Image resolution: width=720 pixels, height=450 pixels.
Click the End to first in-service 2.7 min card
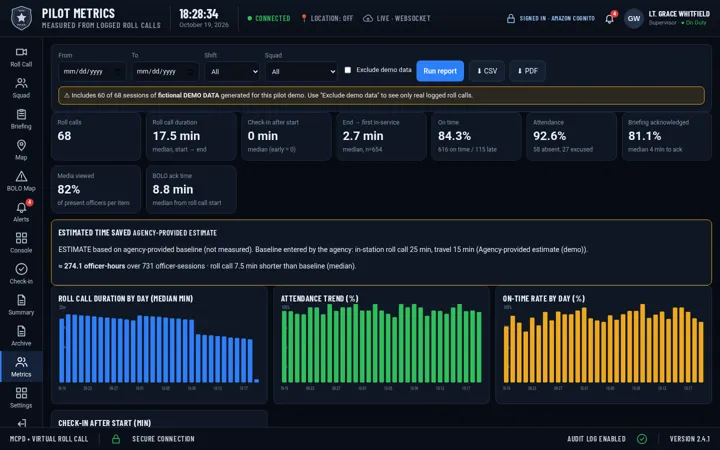(x=381, y=136)
